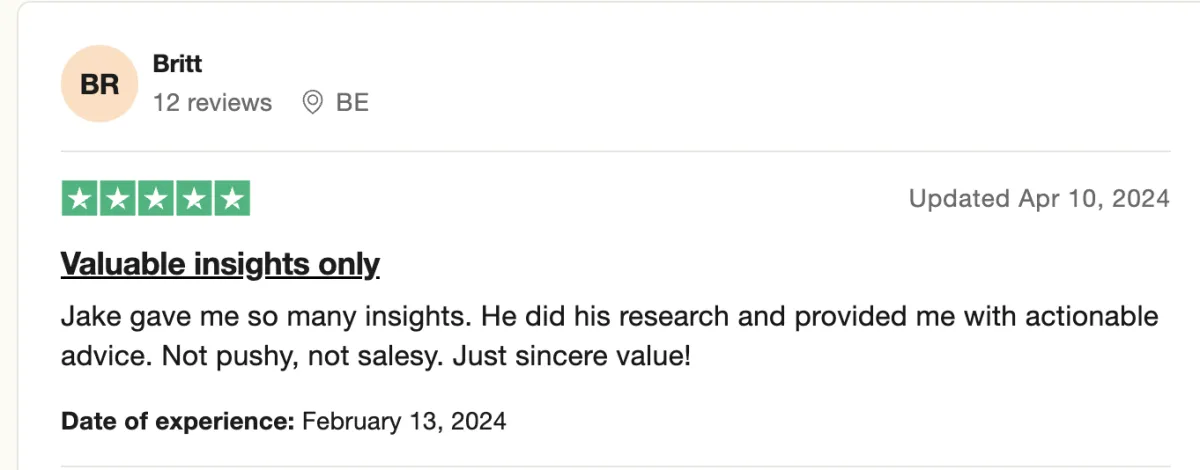Click the BR avatar circle
Viewport: 1200px width, 470px height.
pos(99,84)
